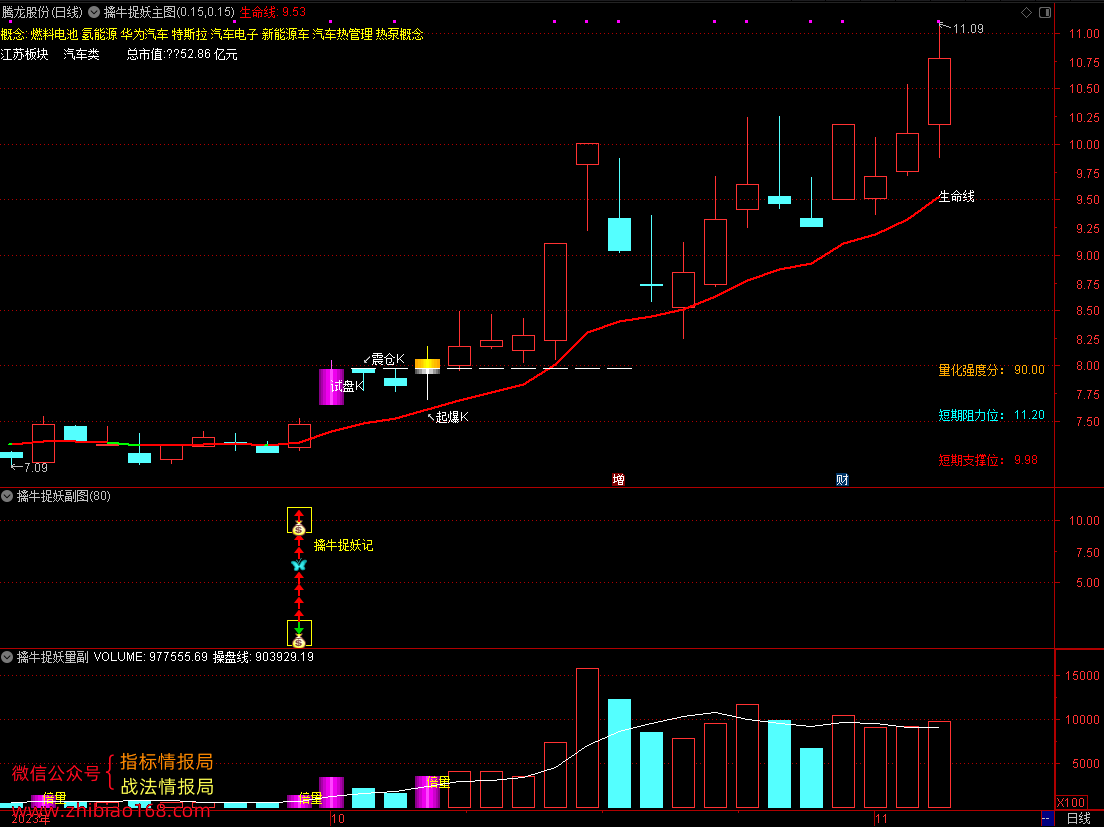Click the 新能源车 concept tag
This screenshot has width=1104, height=827.
[x=285, y=34]
